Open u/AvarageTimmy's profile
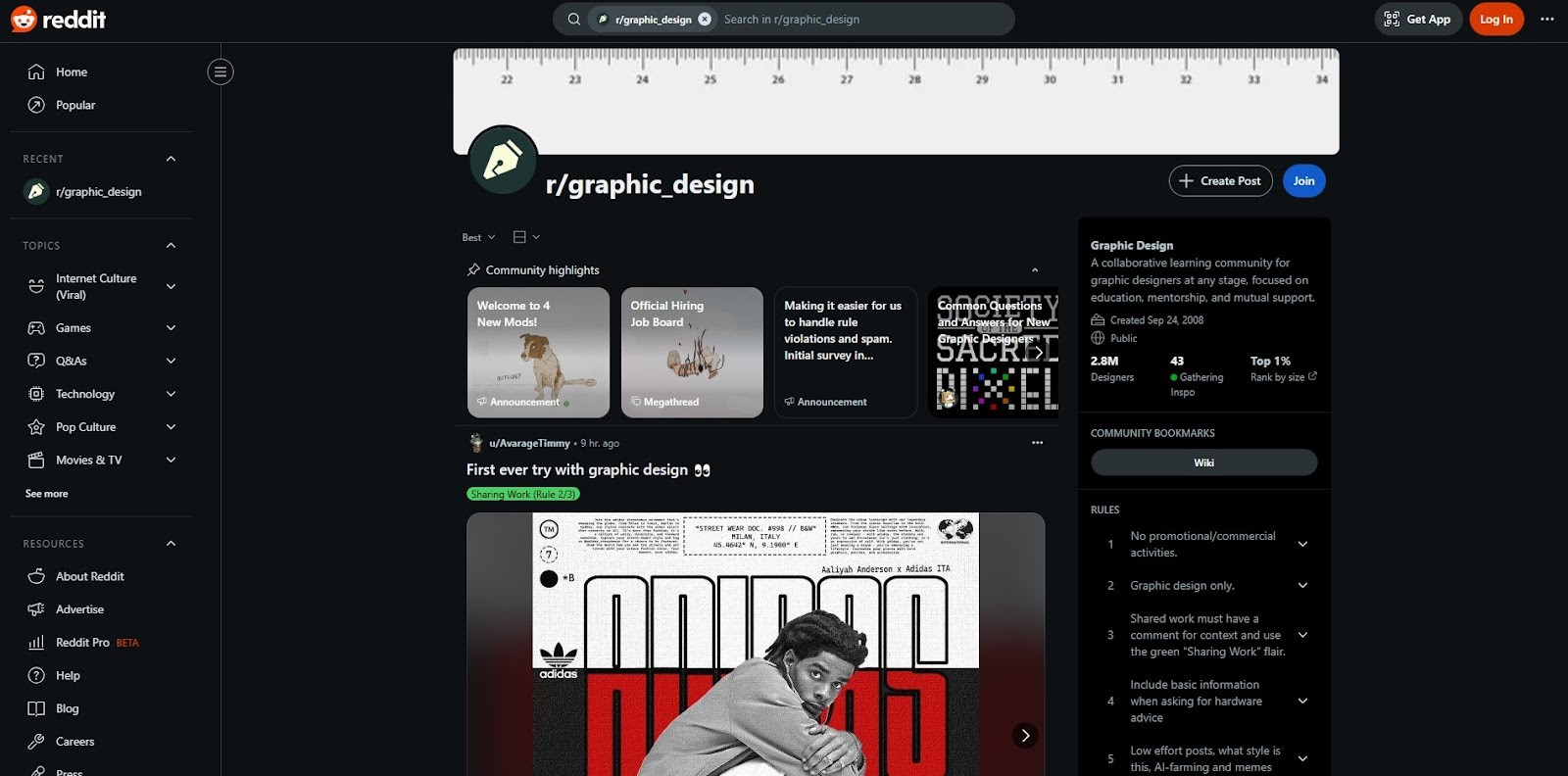This screenshot has width=1568, height=776. [529, 443]
